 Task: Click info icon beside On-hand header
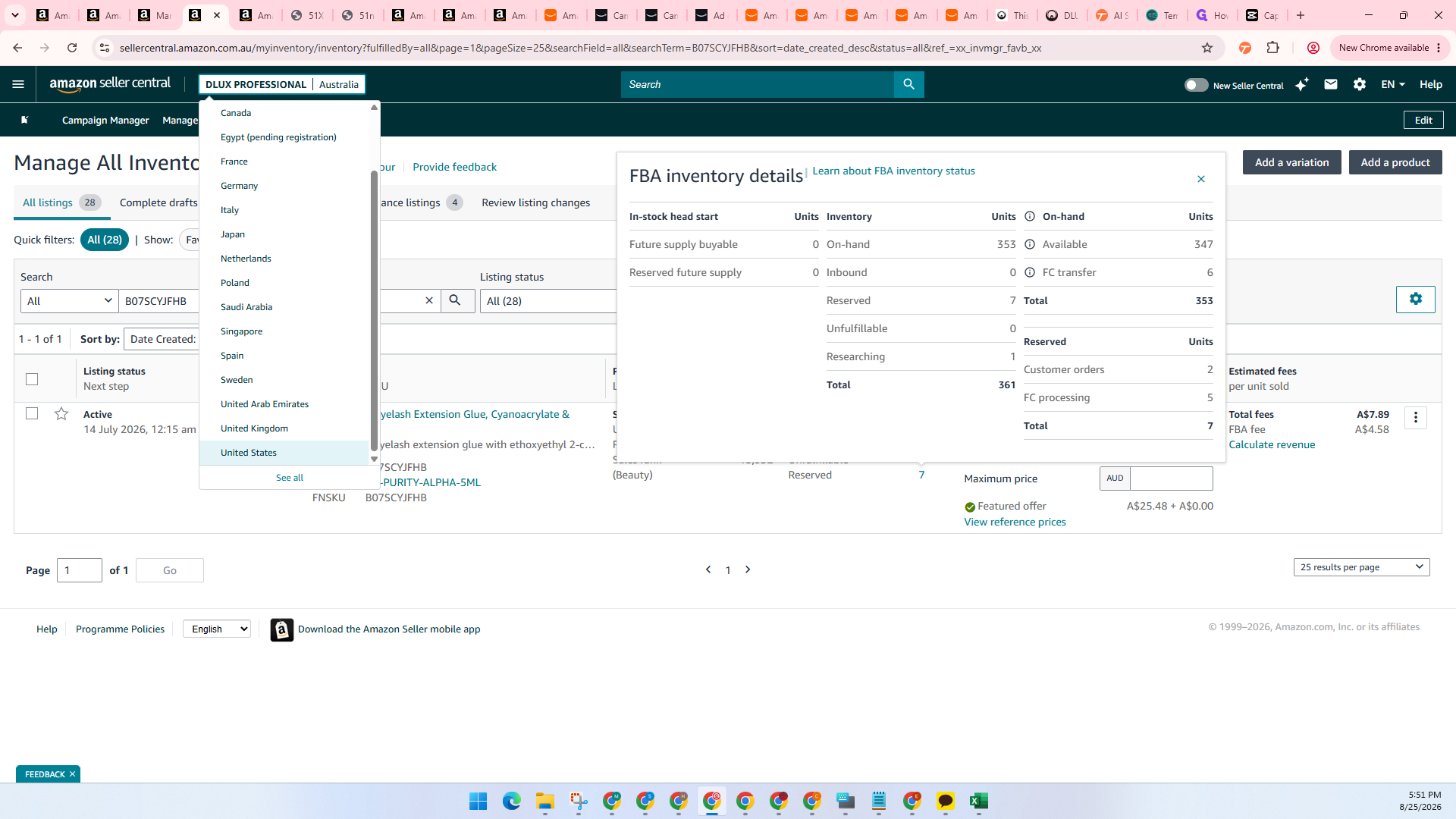(x=1030, y=216)
